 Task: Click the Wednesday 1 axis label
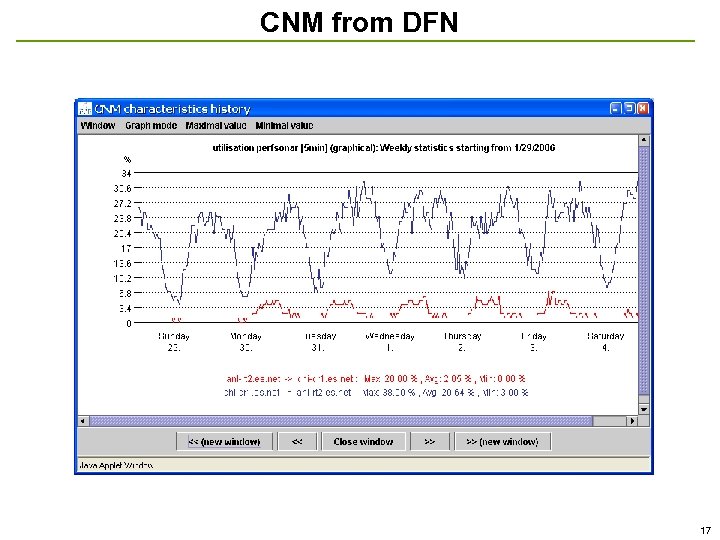coord(390,342)
